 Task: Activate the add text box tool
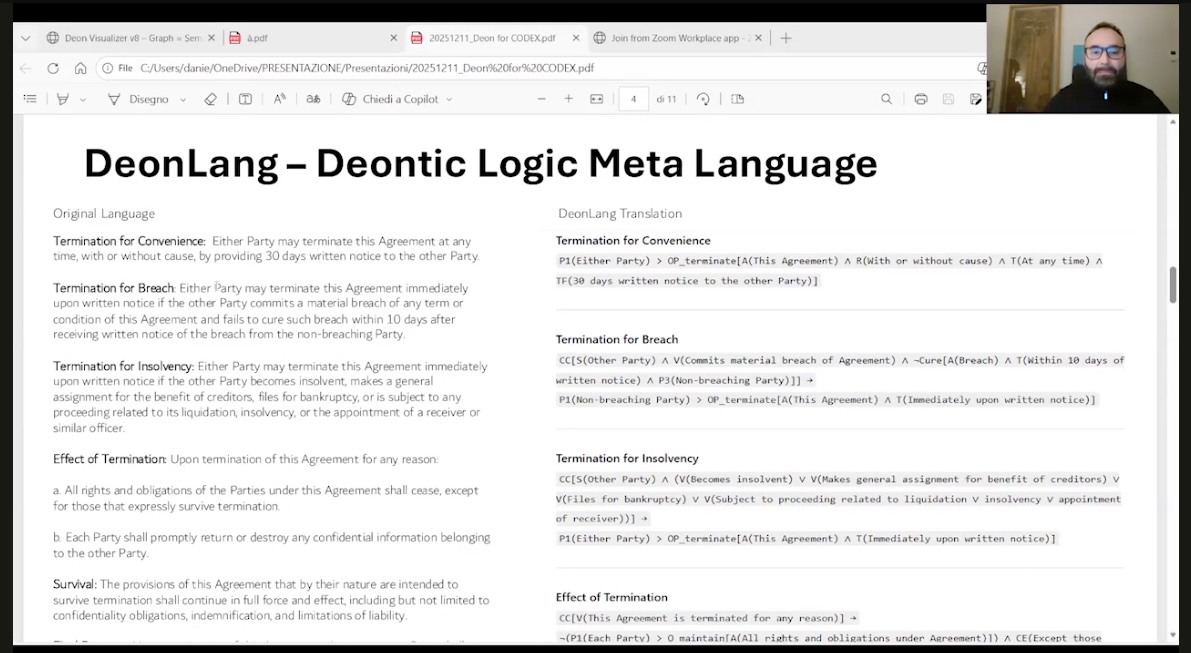tap(245, 99)
